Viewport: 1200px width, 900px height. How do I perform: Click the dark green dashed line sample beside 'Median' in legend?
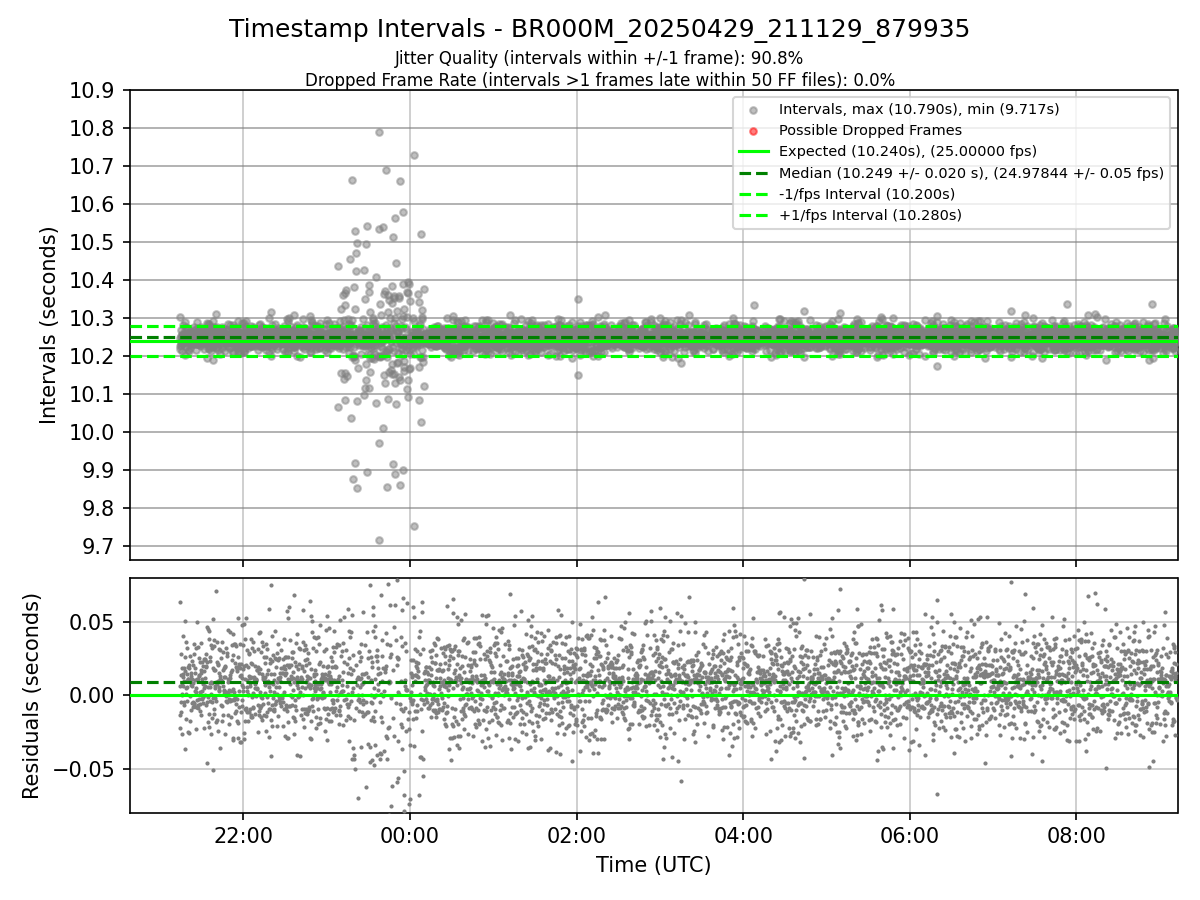[753, 172]
